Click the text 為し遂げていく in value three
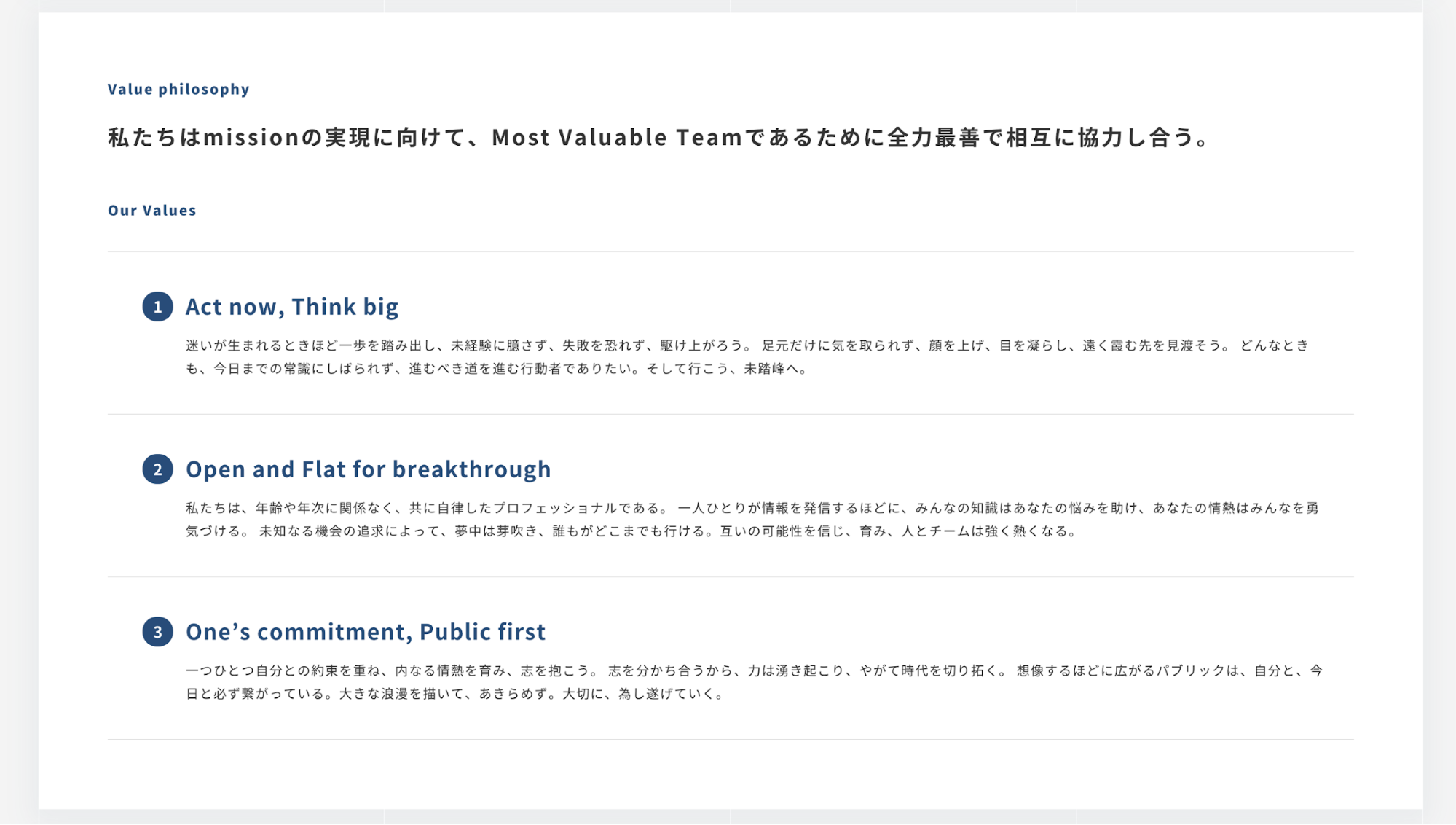The height and width of the screenshot is (825, 1456). pos(666,694)
